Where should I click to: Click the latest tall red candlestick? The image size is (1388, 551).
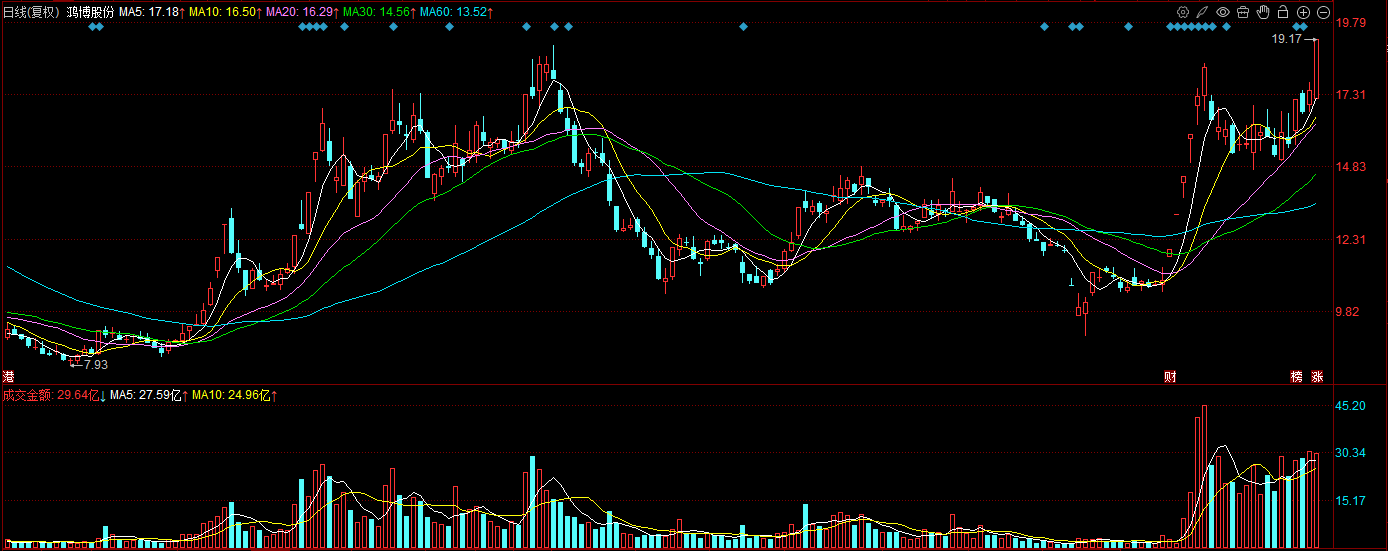coord(1317,68)
